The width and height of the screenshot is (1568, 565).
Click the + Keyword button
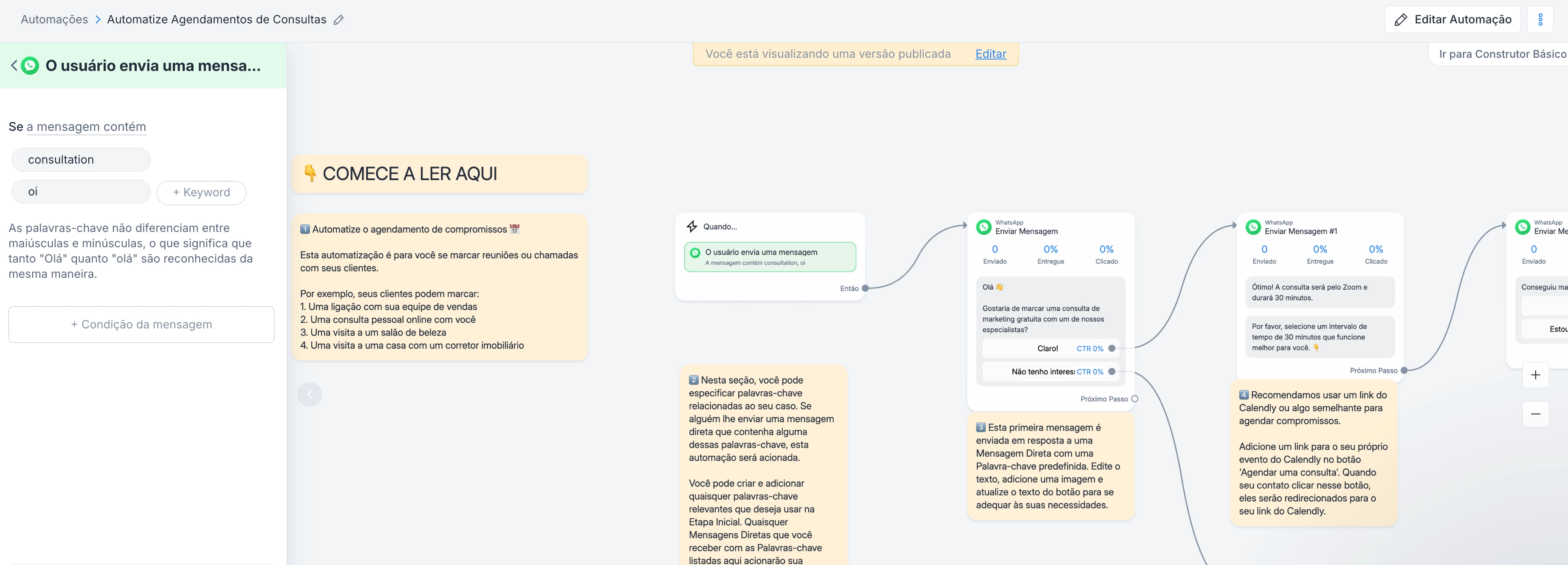(x=201, y=192)
